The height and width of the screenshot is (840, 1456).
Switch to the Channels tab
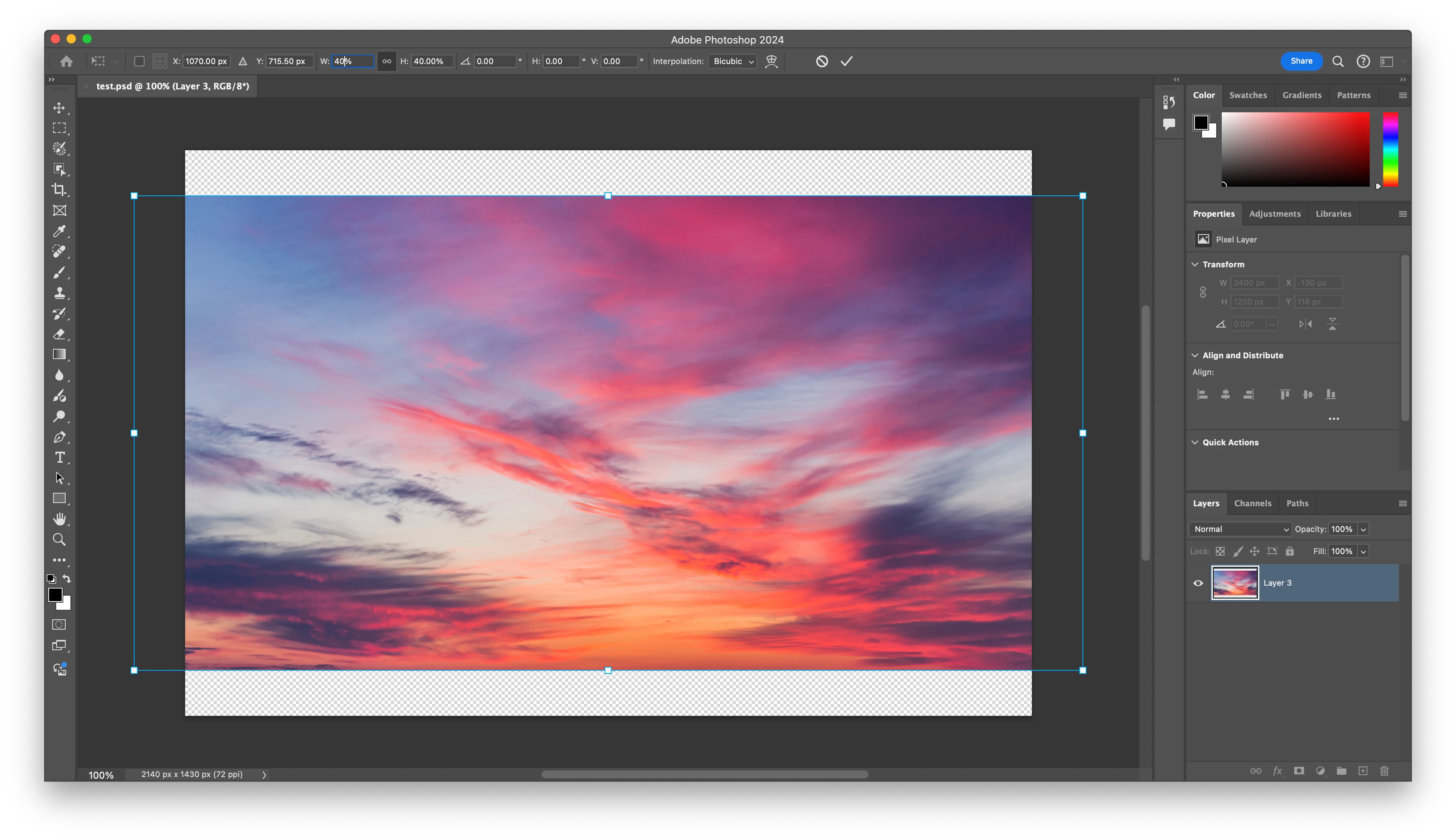(1252, 503)
